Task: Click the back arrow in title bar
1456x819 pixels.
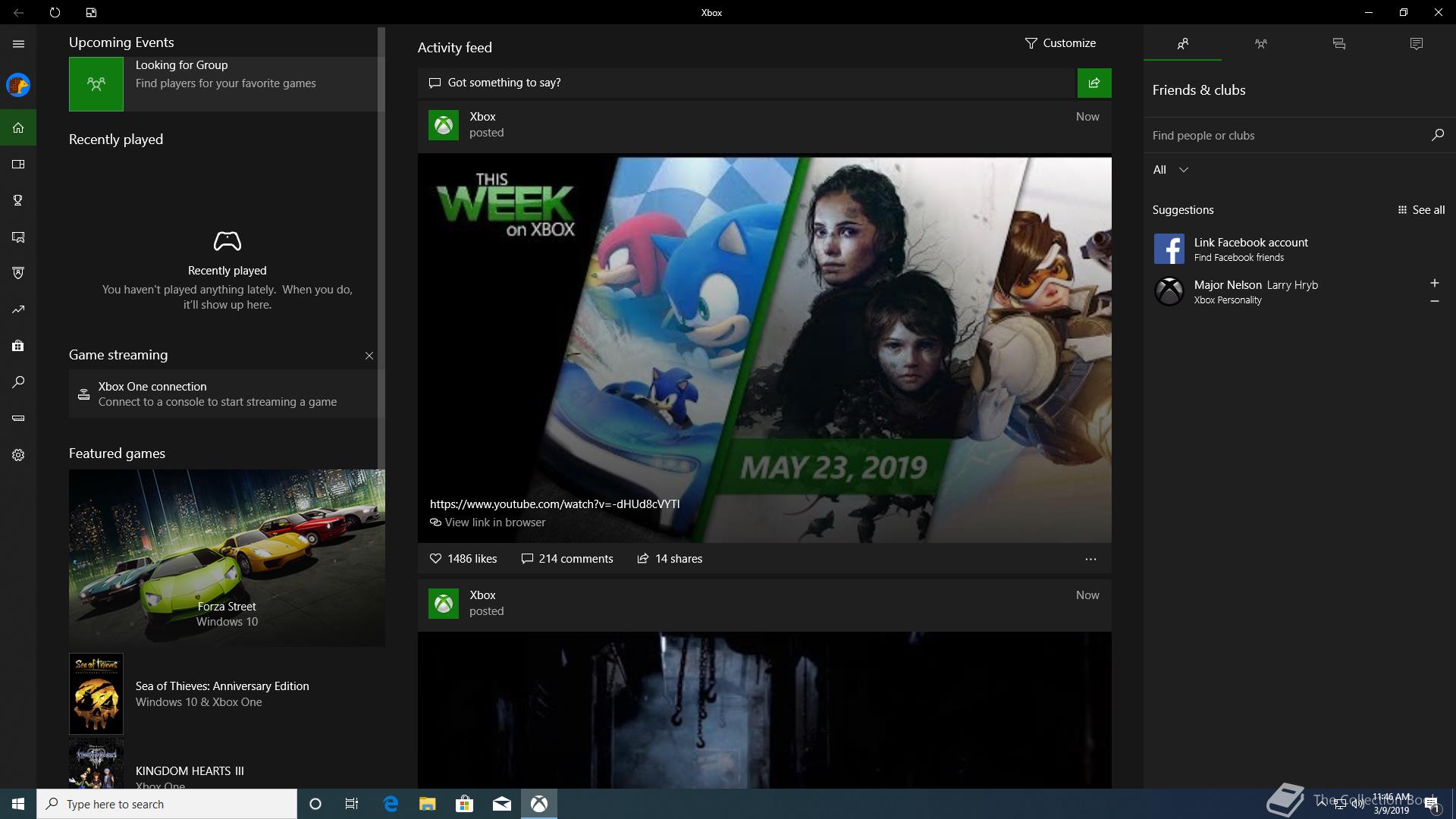Action: click(x=18, y=12)
